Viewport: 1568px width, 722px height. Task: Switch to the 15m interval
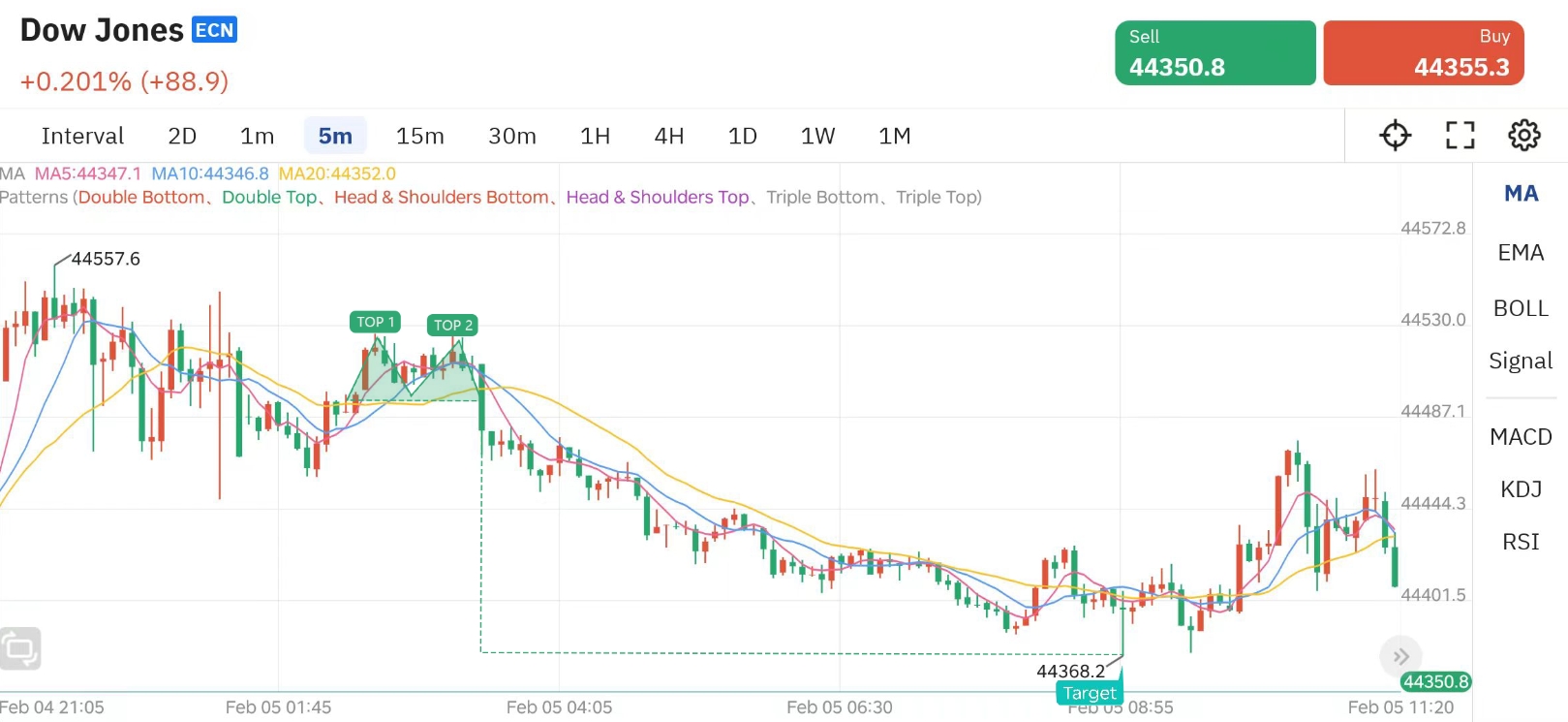click(419, 137)
